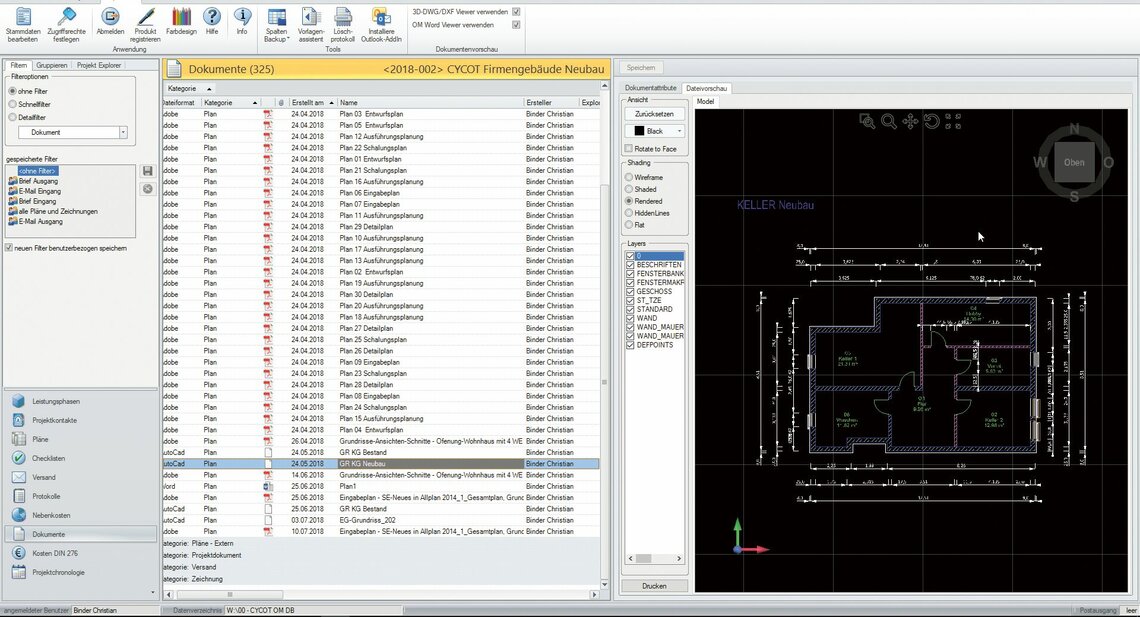Switch to the Projekt Explorer tab
Screen dimensions: 1140x617
click(99, 65)
